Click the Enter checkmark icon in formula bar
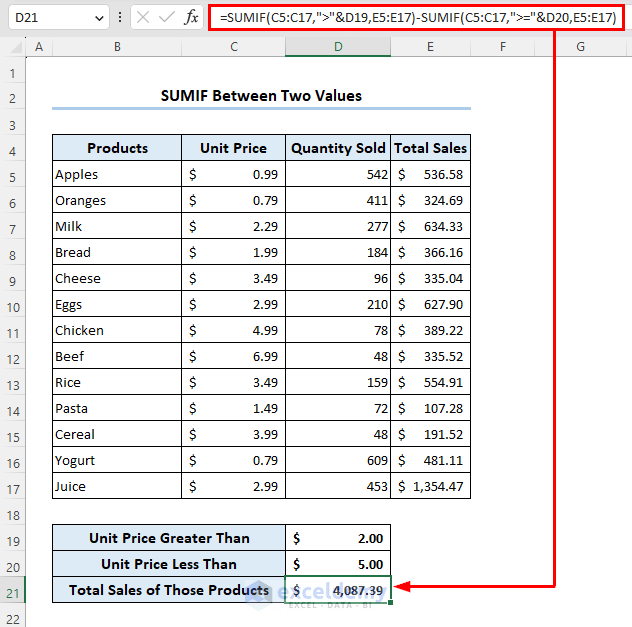The width and height of the screenshot is (632, 627). pos(166,17)
